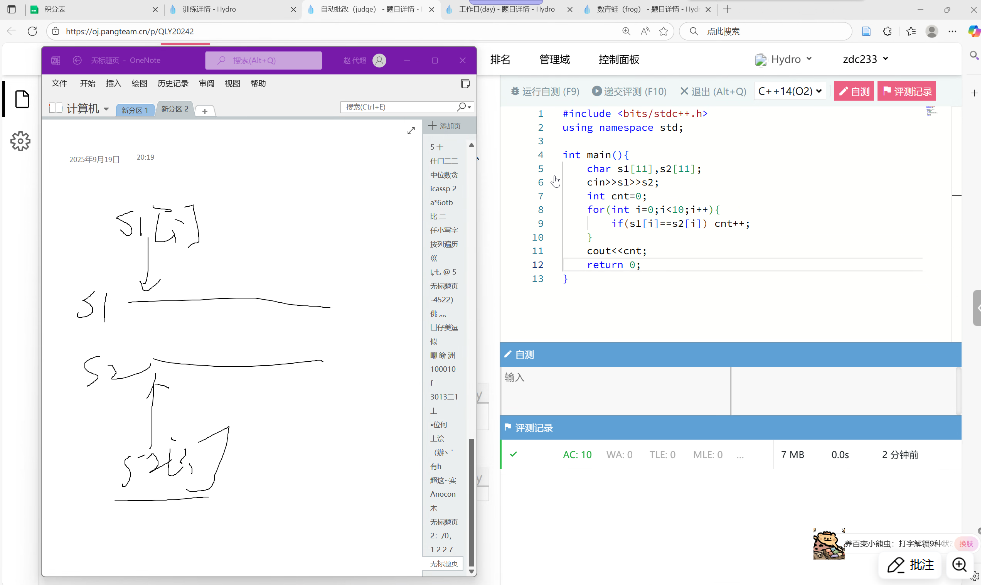Open a new browser tab
This screenshot has height=585, width=981.
(x=727, y=9)
